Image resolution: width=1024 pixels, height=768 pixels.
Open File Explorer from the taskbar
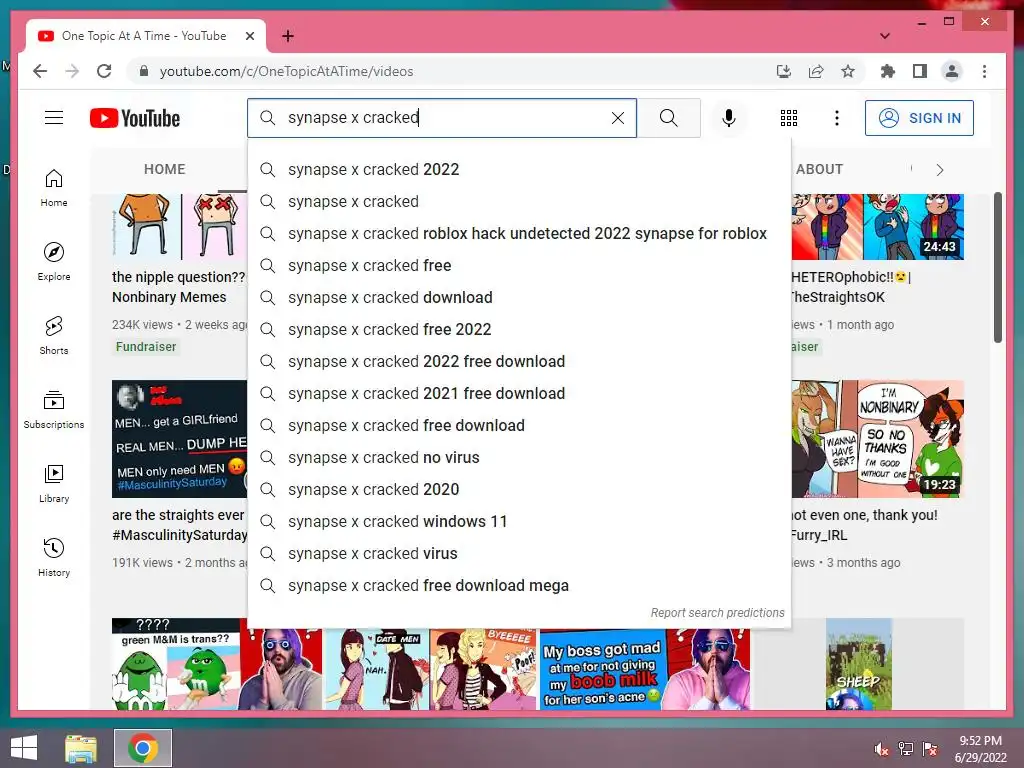click(81, 748)
